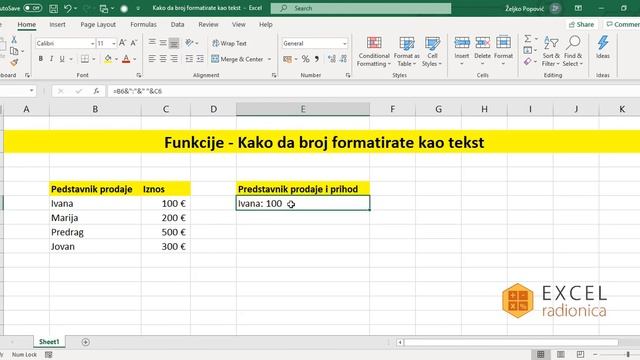The image size is (640, 360).
Task: Increase font size with large A
Action: coord(122,43)
